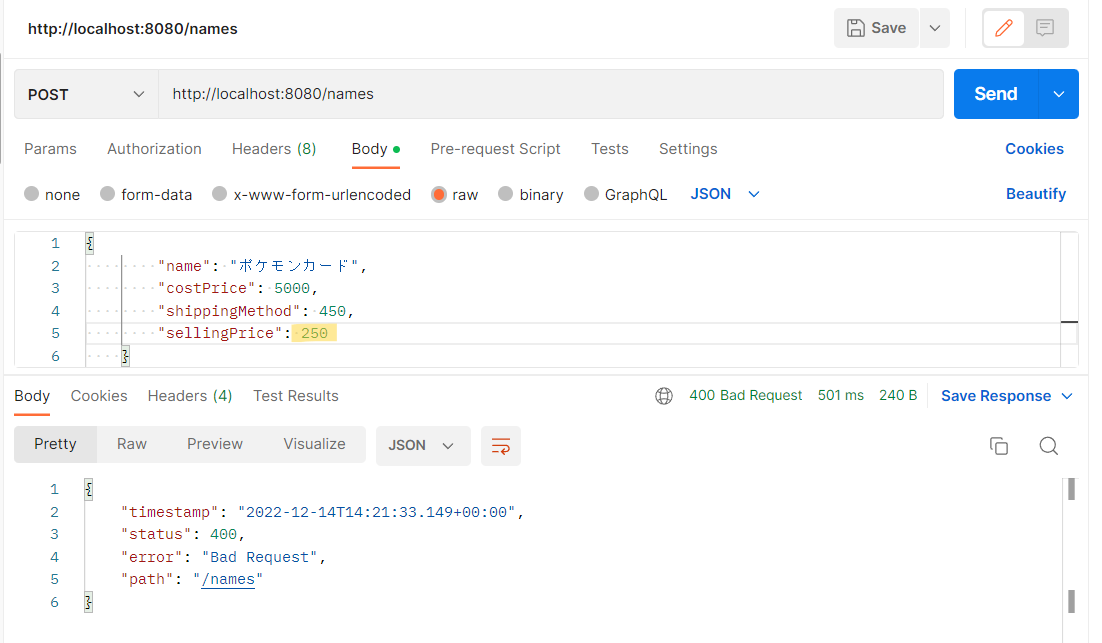Switch to request Body tab
Screen dimensions: 1102x643
pos(375,149)
